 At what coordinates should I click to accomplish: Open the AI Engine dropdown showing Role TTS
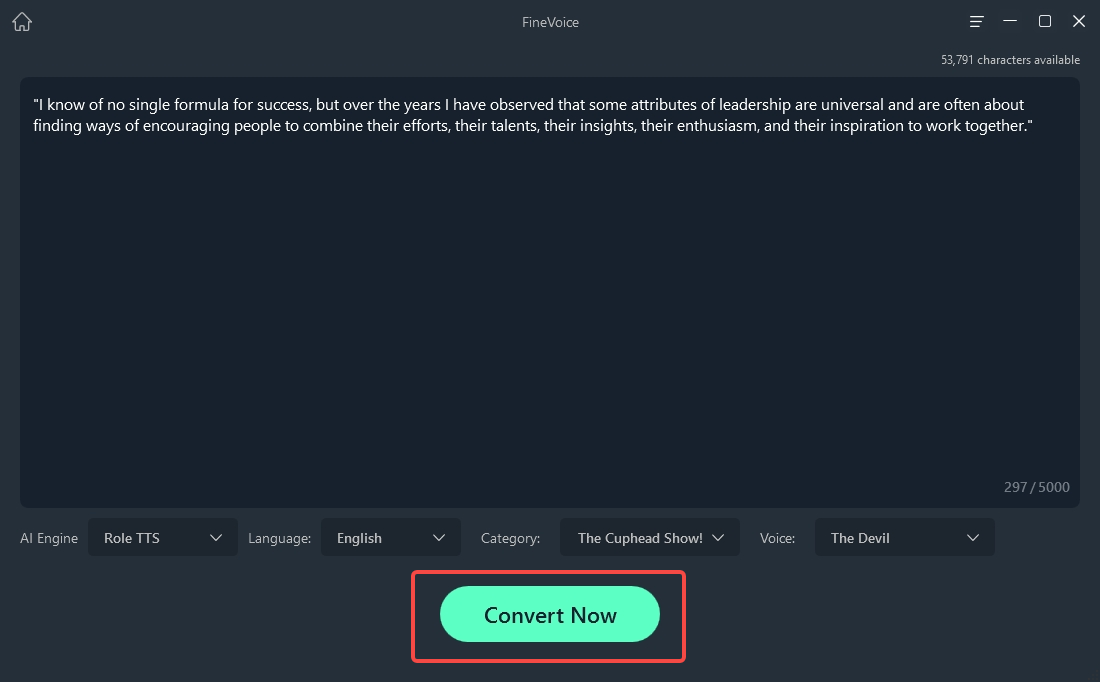tap(163, 538)
